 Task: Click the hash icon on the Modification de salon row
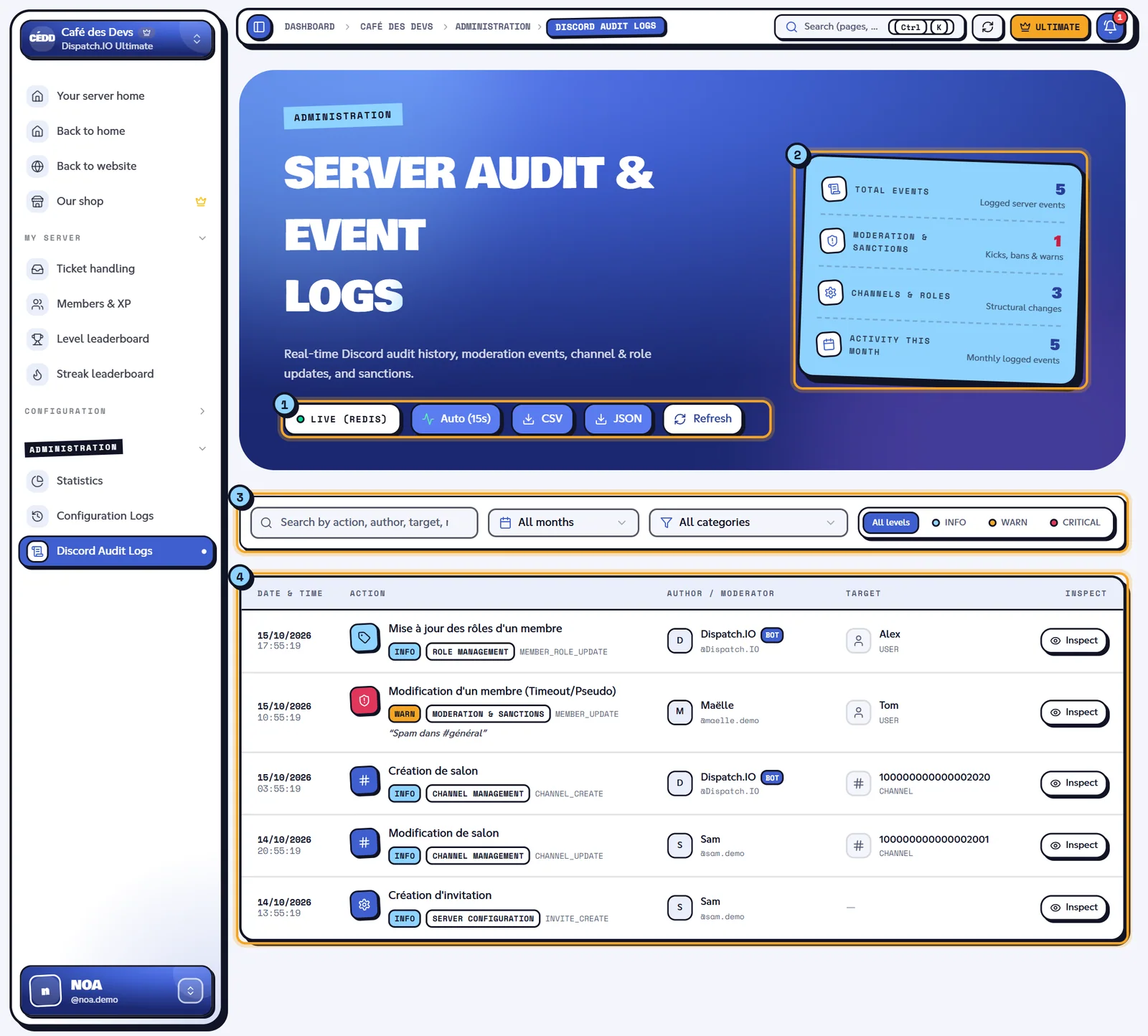tap(364, 843)
